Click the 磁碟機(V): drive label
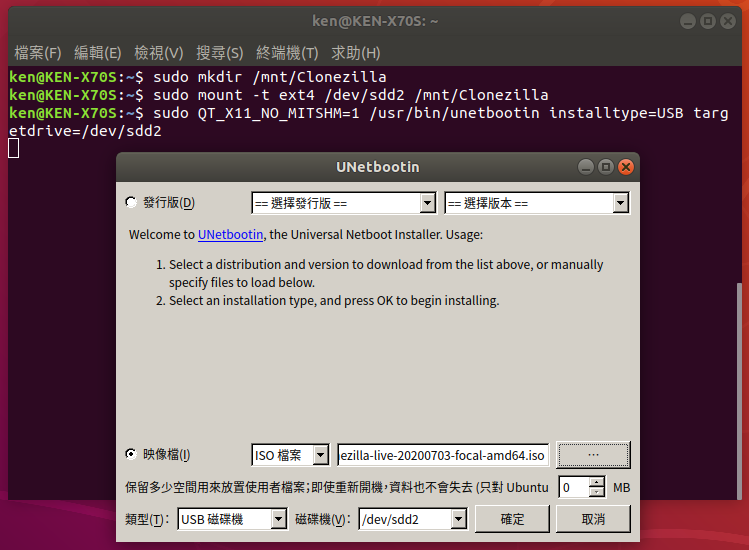 click(323, 519)
